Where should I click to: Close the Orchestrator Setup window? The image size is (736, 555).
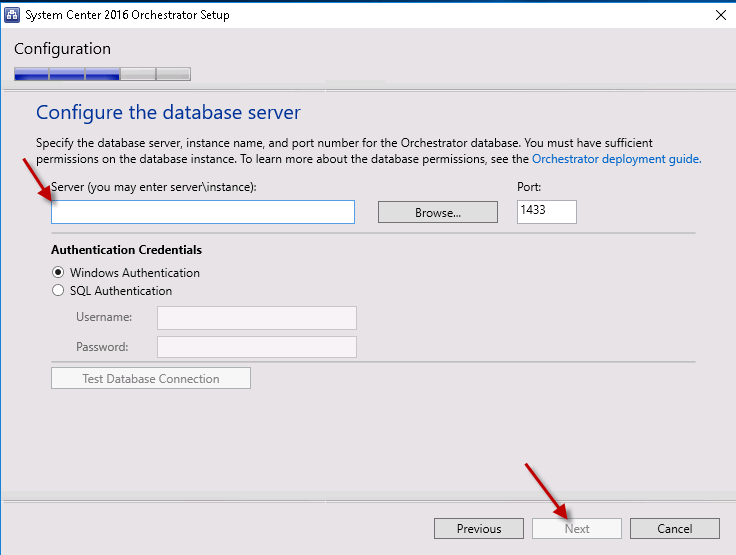click(720, 15)
